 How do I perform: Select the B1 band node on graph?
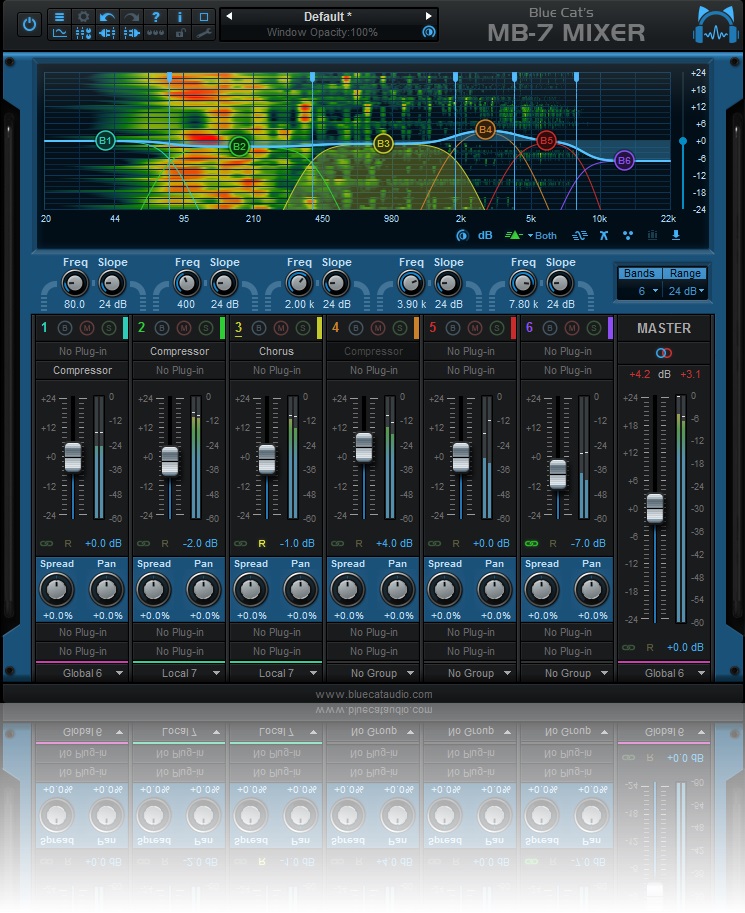pos(105,140)
